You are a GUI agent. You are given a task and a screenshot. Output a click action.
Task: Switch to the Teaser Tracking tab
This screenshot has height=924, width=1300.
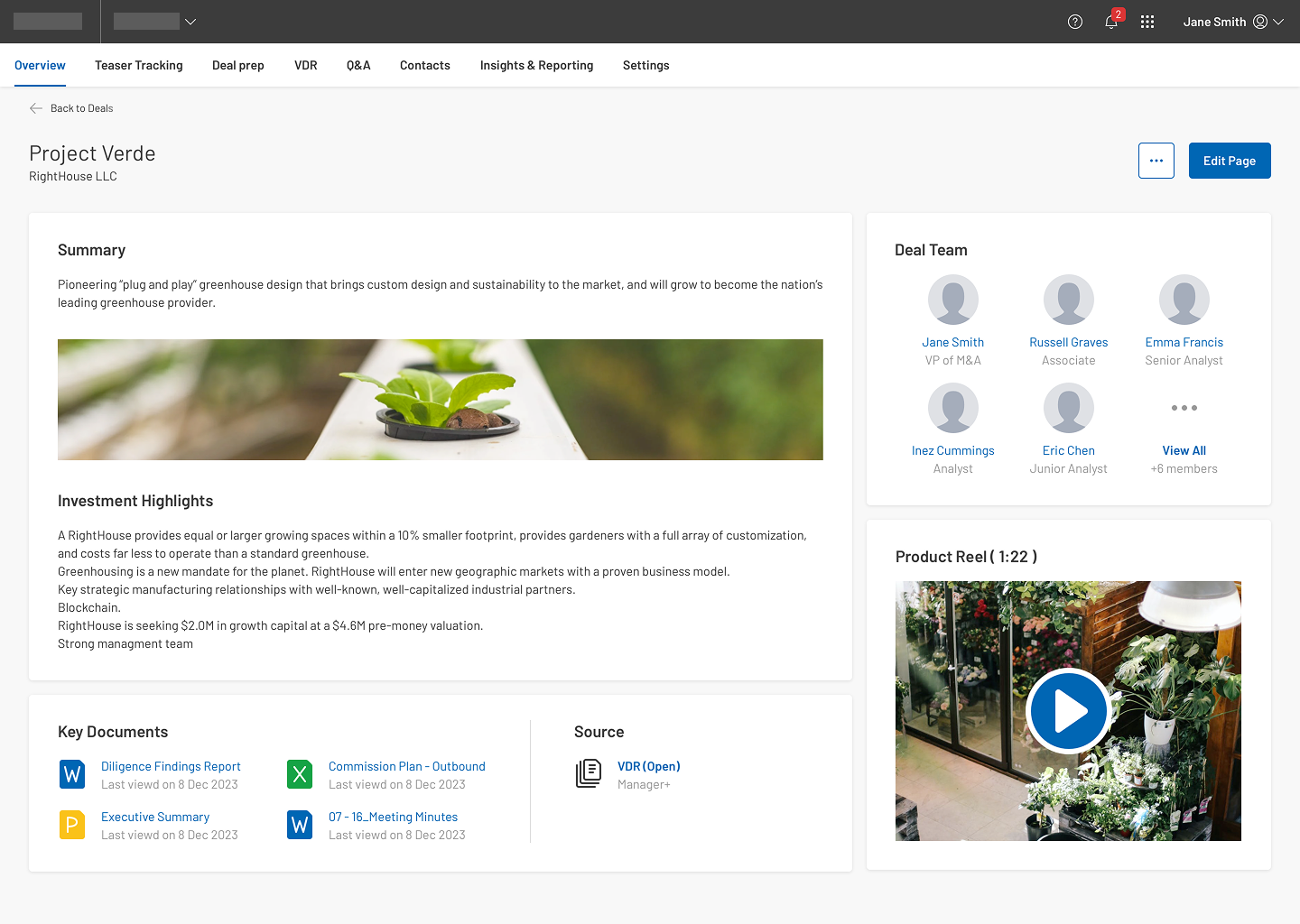click(x=139, y=65)
